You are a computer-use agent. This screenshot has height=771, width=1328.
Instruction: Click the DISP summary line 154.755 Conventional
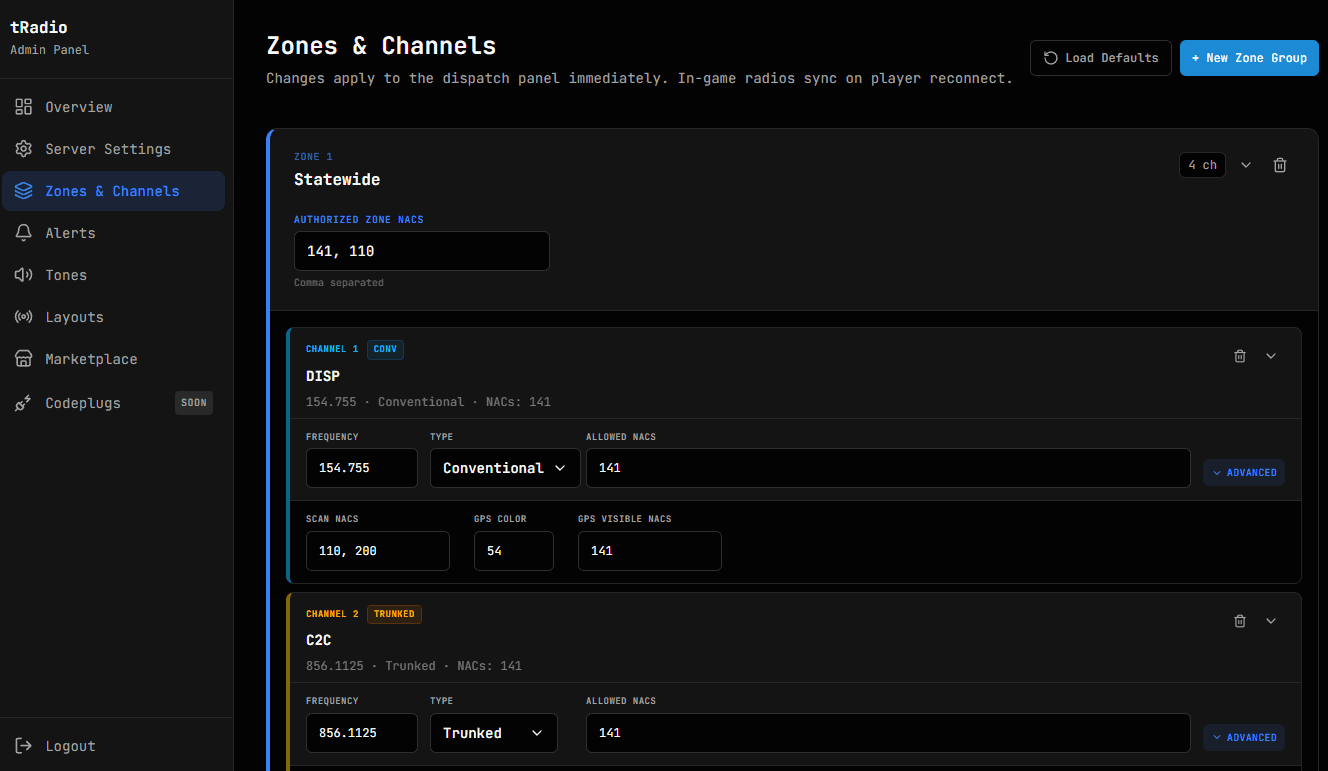428,402
